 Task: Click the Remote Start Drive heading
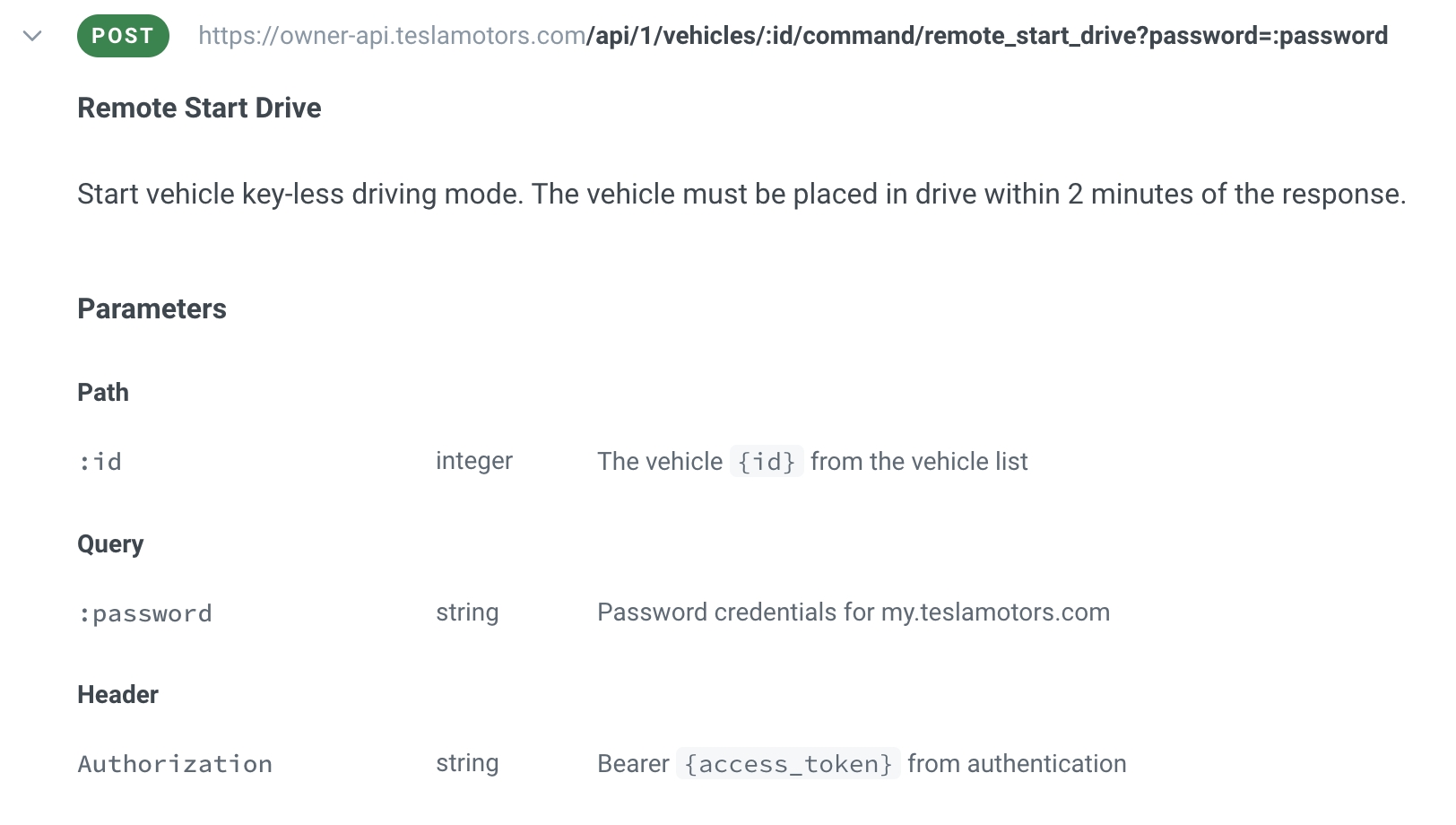pos(199,108)
